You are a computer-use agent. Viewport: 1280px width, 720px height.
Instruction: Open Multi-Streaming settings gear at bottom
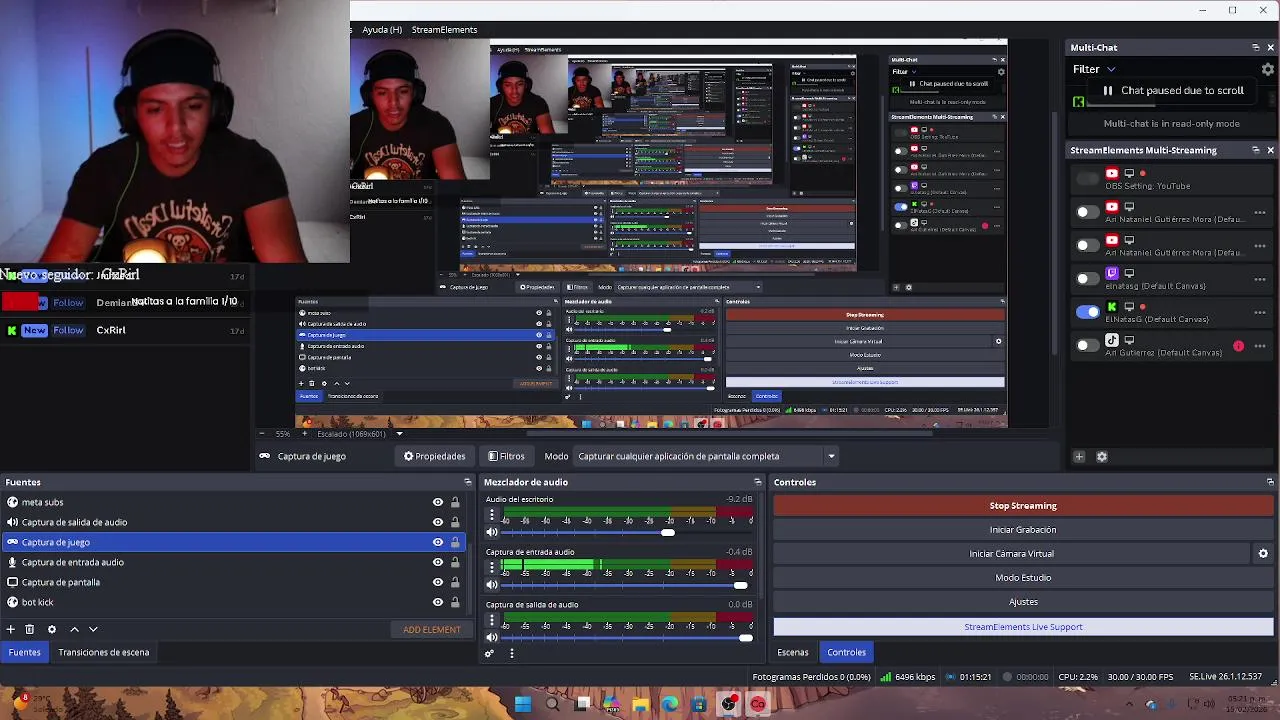tap(1102, 457)
